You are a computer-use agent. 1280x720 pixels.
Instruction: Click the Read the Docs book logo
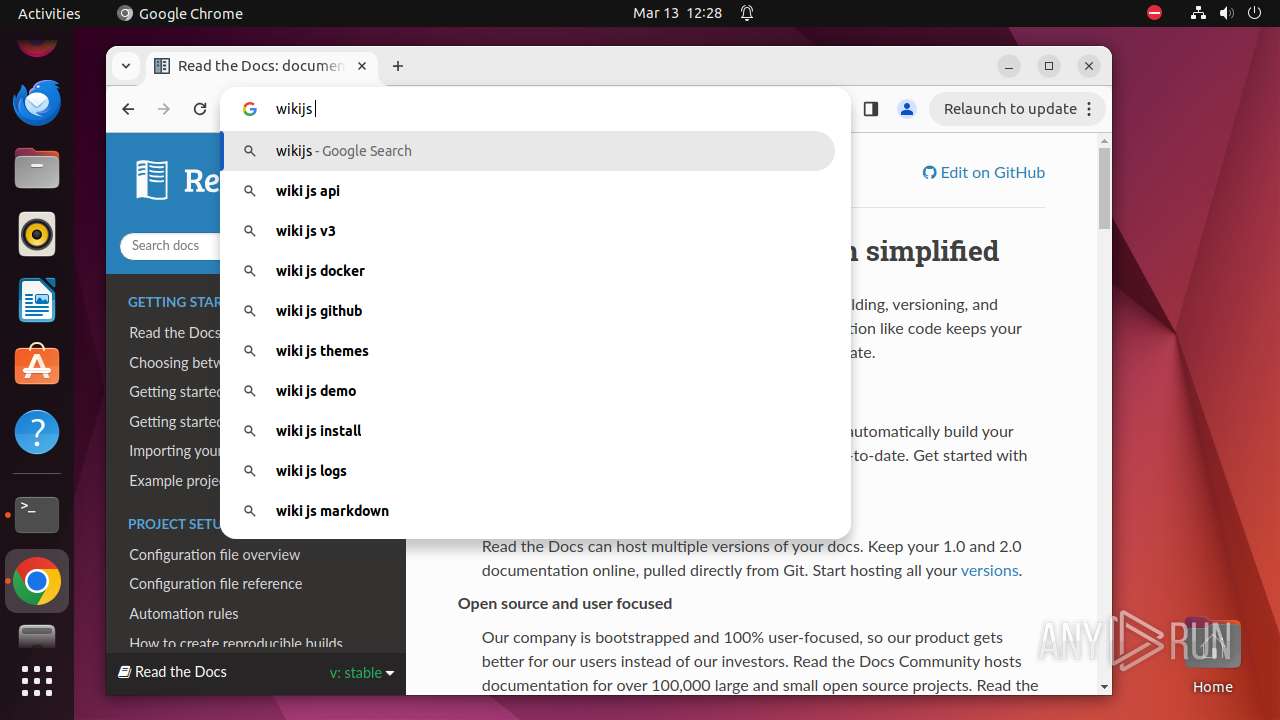point(152,180)
